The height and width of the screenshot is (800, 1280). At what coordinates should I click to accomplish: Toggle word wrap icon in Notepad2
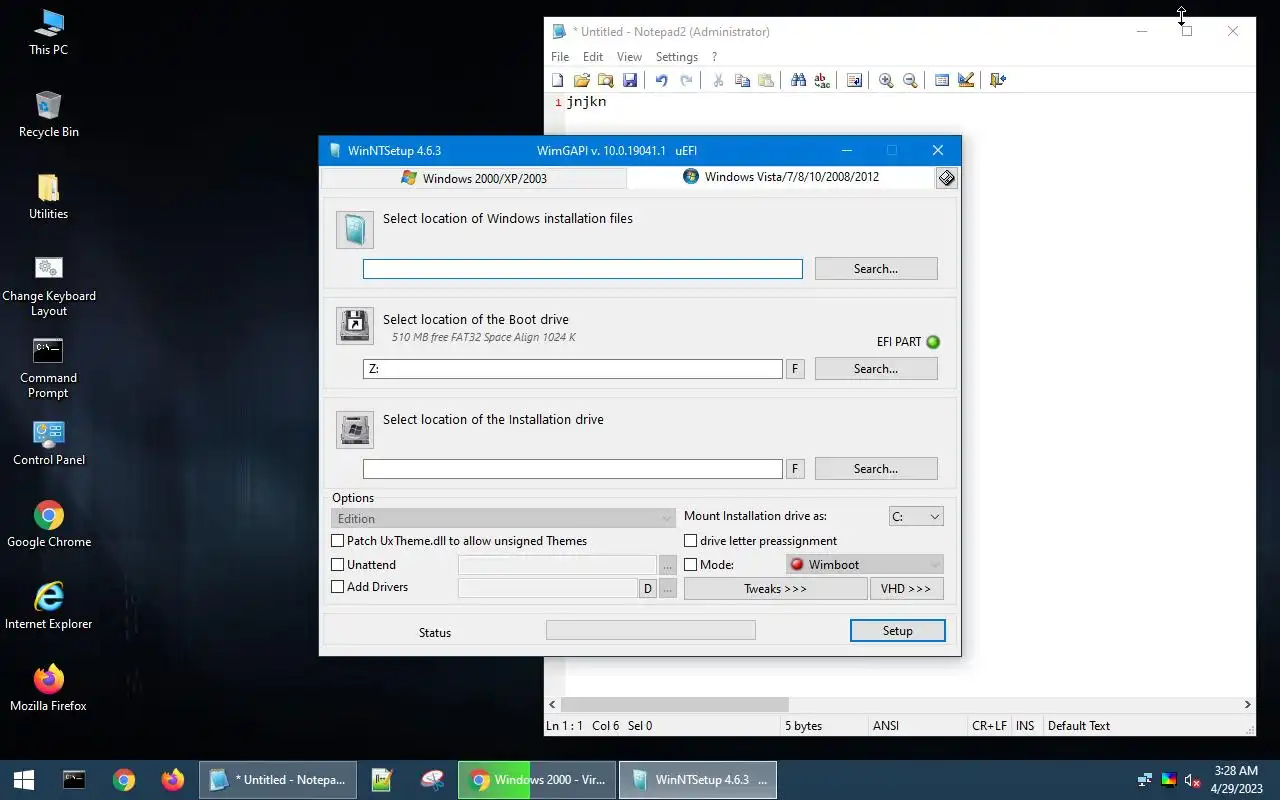click(854, 80)
